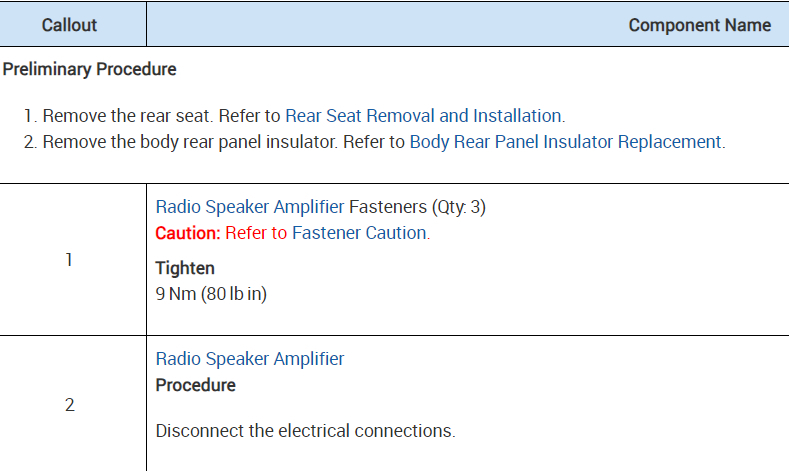Click the red Caution: label
The width and height of the screenshot is (789, 471).
coord(188,233)
